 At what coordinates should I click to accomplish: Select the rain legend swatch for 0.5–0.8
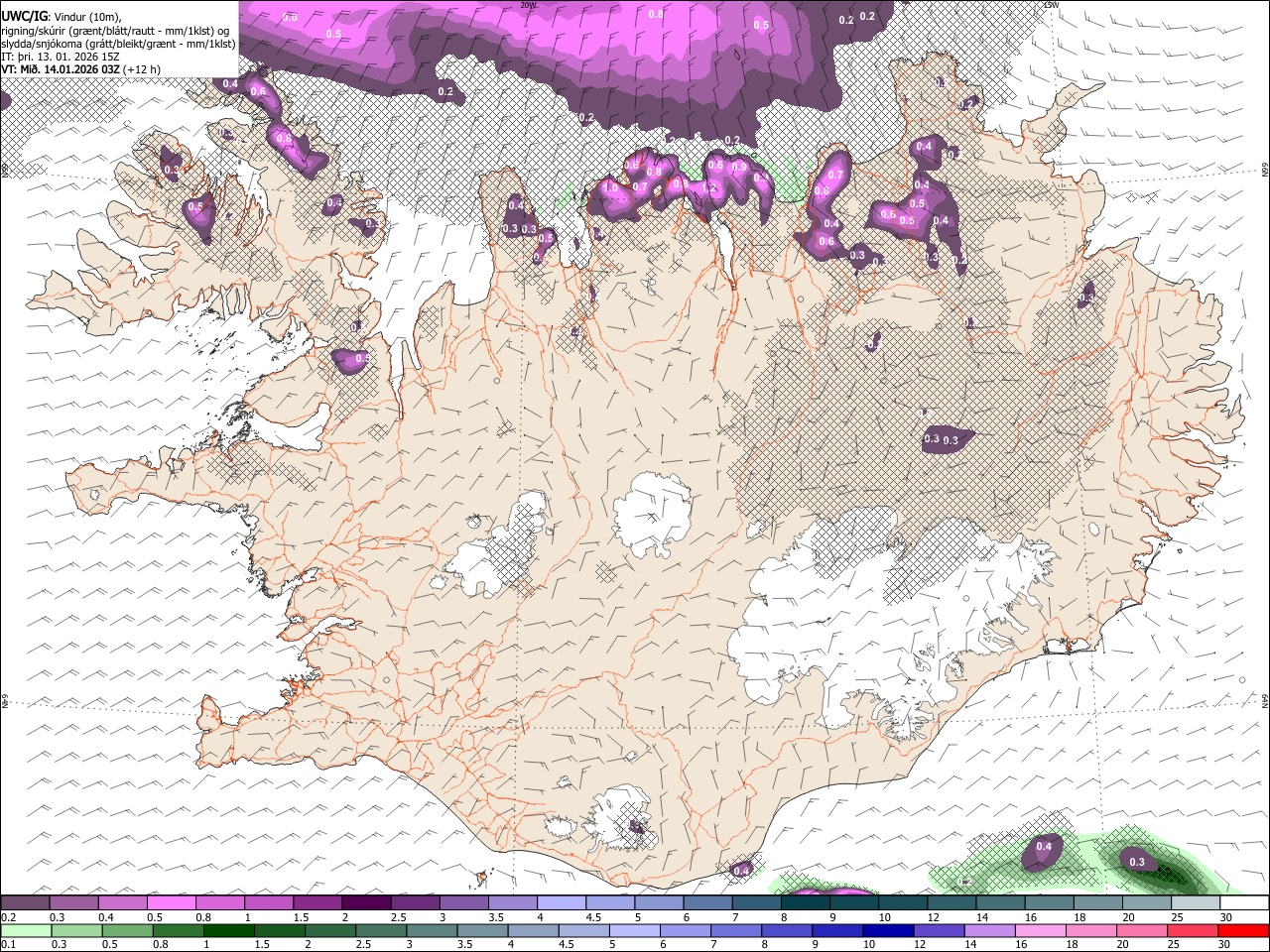point(127,930)
